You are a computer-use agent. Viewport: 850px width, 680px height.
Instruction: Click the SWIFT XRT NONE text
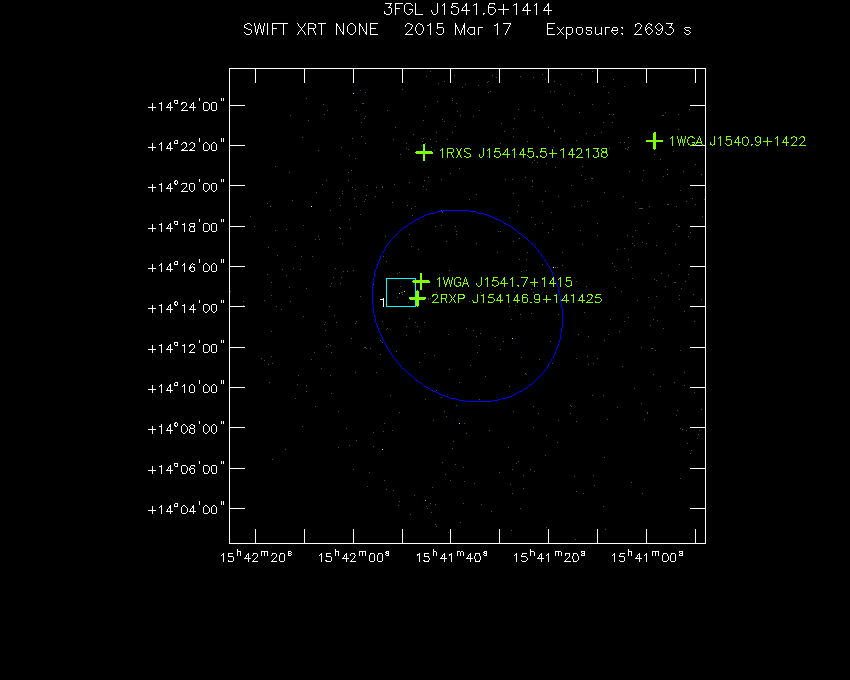[311, 29]
